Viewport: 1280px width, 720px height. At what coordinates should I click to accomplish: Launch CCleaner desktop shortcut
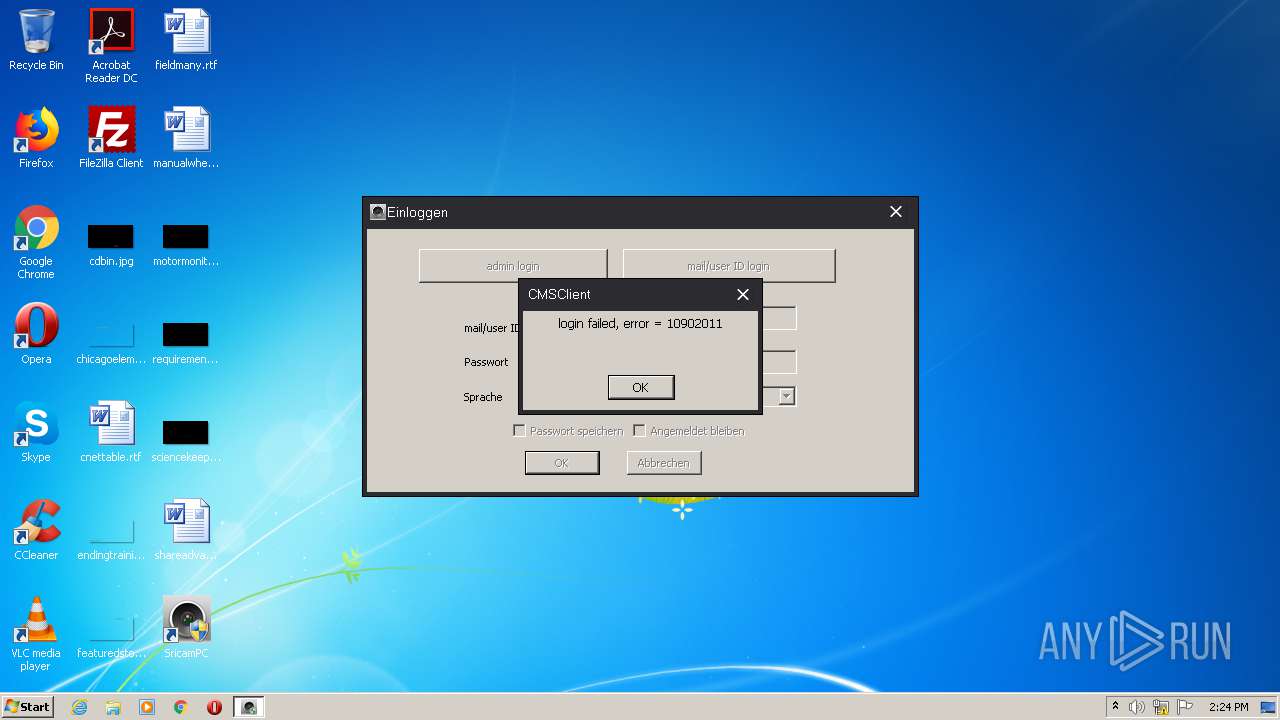(36, 530)
